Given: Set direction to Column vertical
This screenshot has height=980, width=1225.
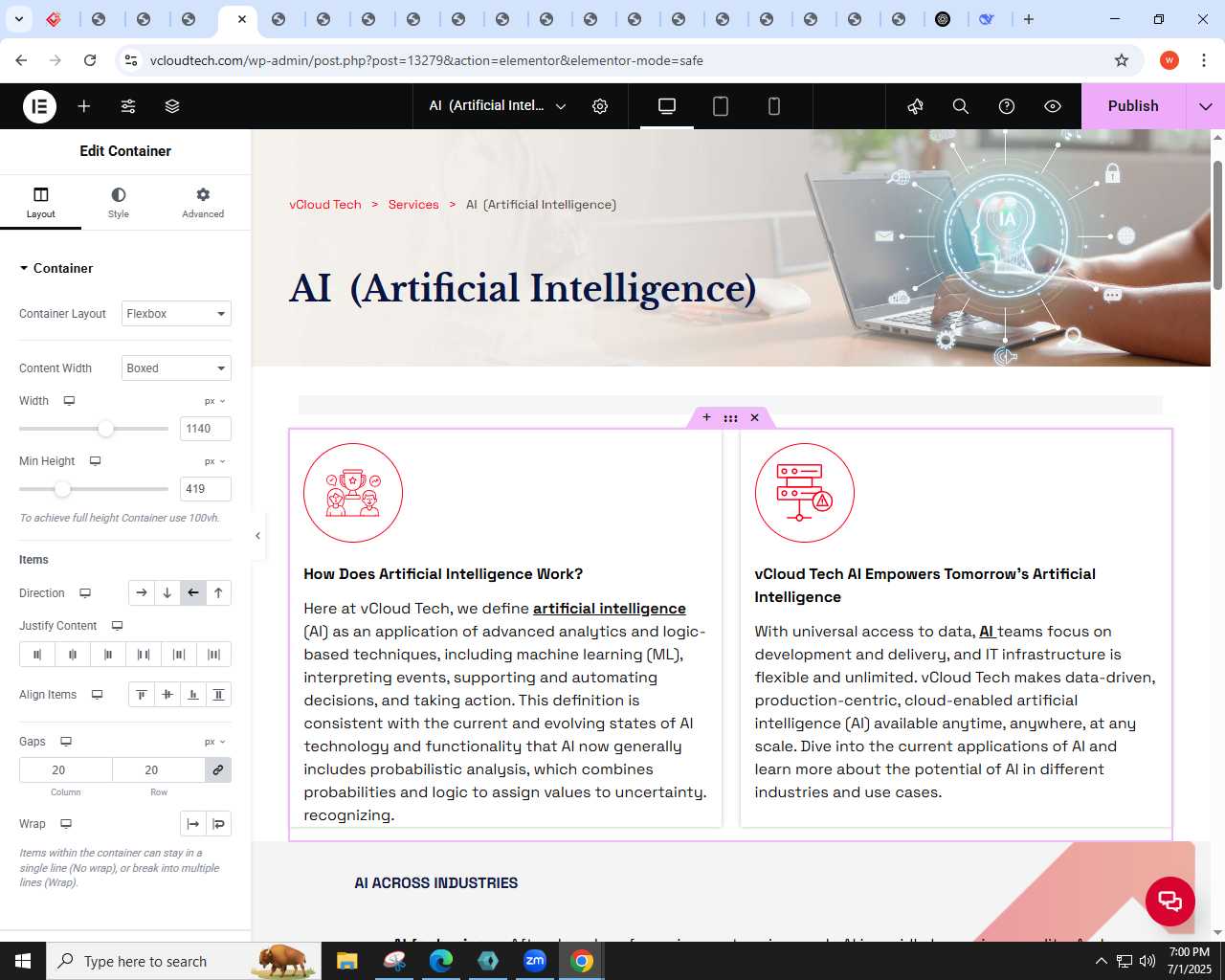Looking at the screenshot, I should tap(167, 593).
